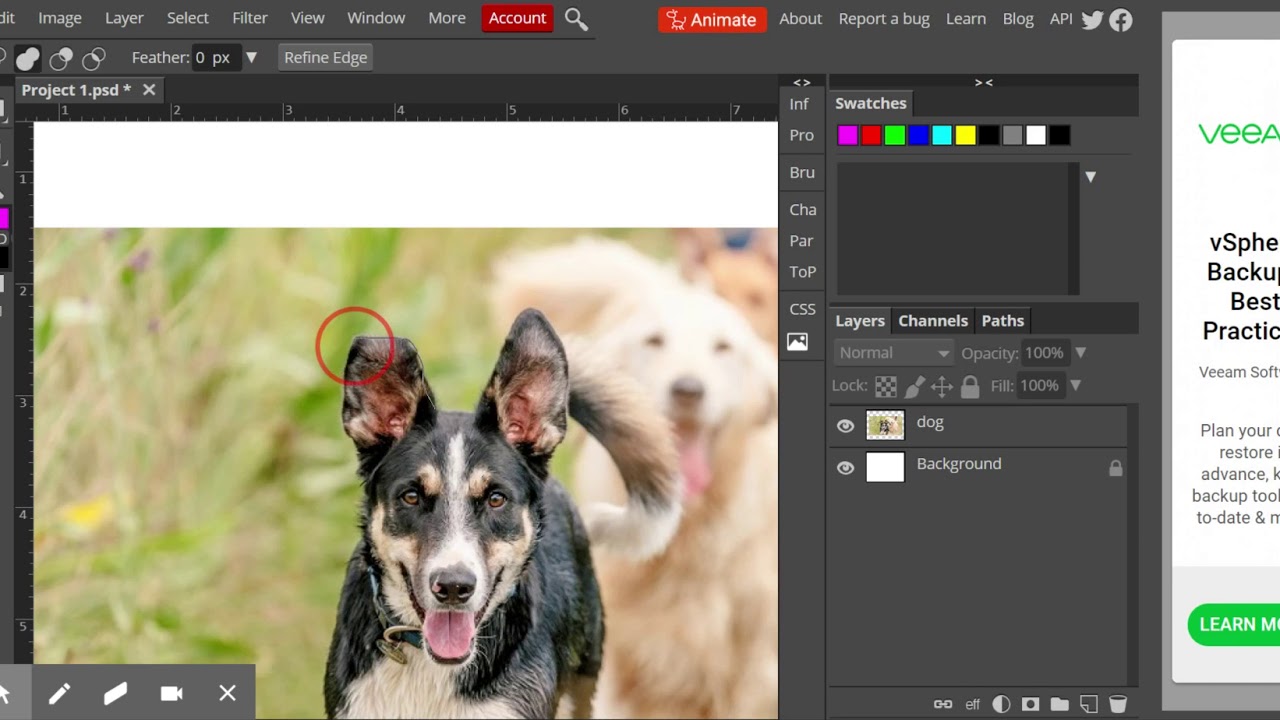Click the Refine Edge button
1280x720 pixels.
click(x=326, y=58)
